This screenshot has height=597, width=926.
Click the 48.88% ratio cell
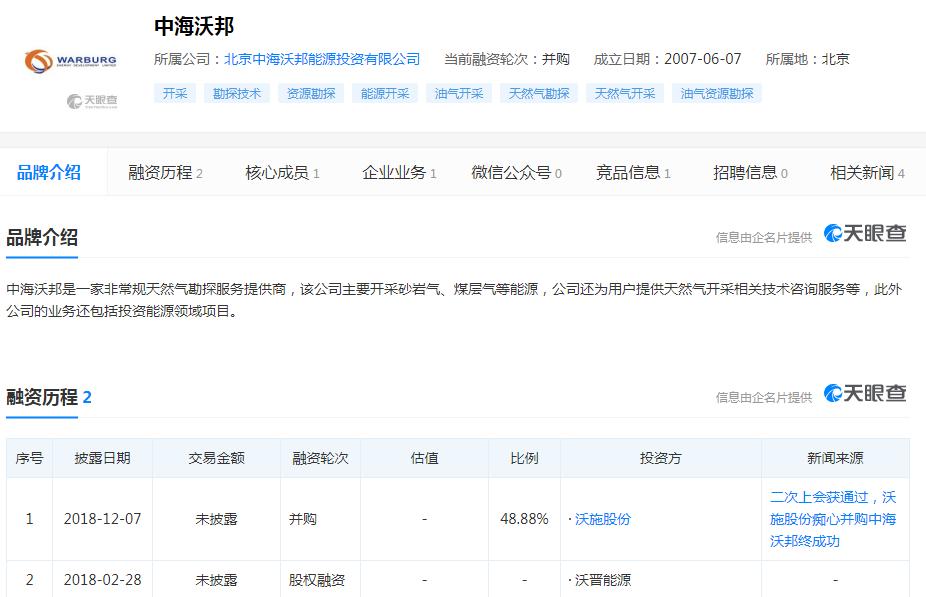tap(524, 519)
